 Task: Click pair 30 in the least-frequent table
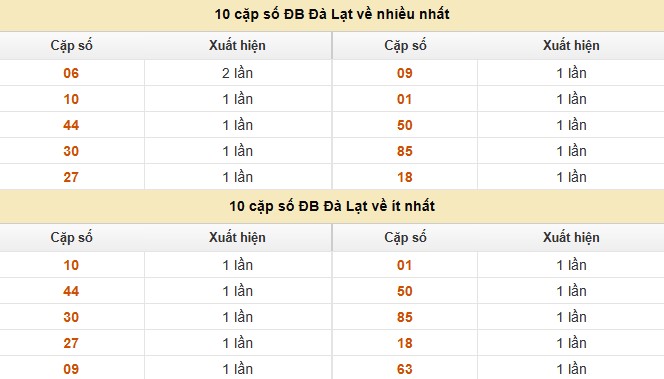click(71, 317)
